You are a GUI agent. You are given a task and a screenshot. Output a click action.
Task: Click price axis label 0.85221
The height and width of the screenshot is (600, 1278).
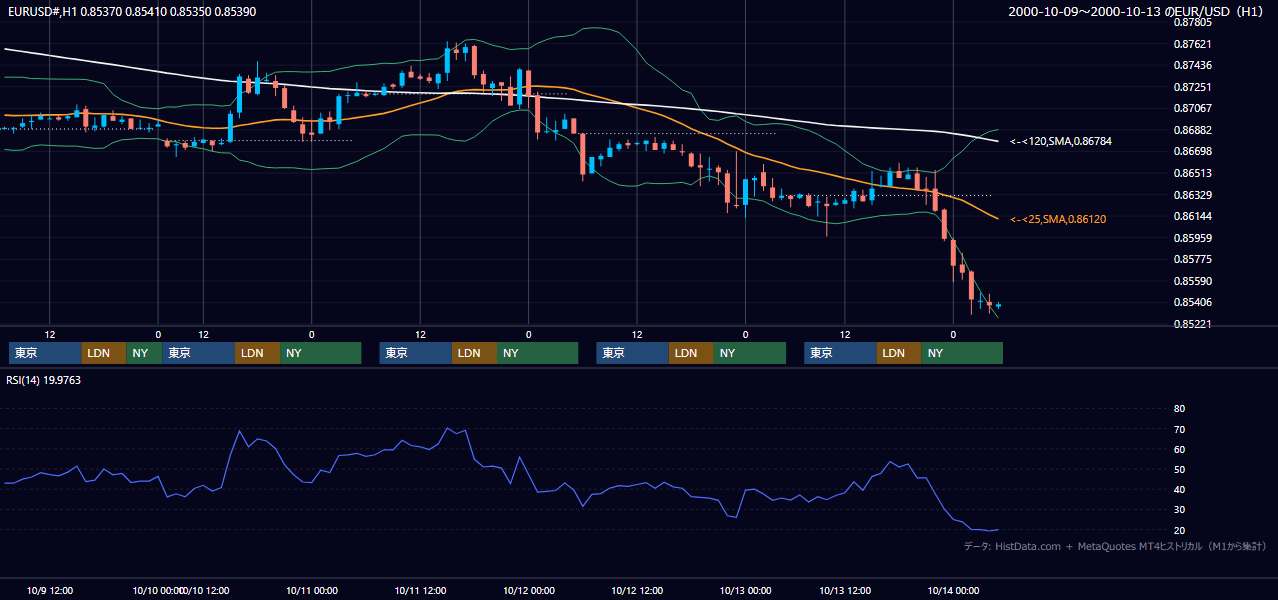(1192, 324)
